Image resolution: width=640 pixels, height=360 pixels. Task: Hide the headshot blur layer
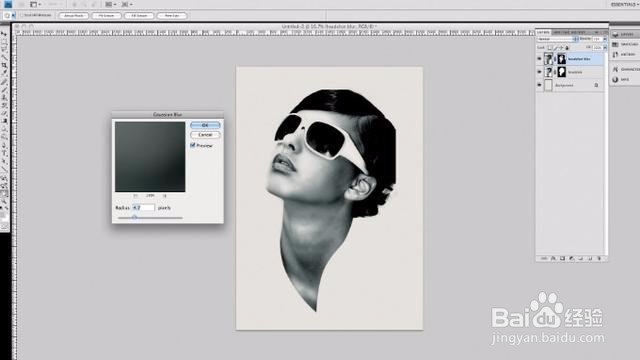(x=540, y=59)
